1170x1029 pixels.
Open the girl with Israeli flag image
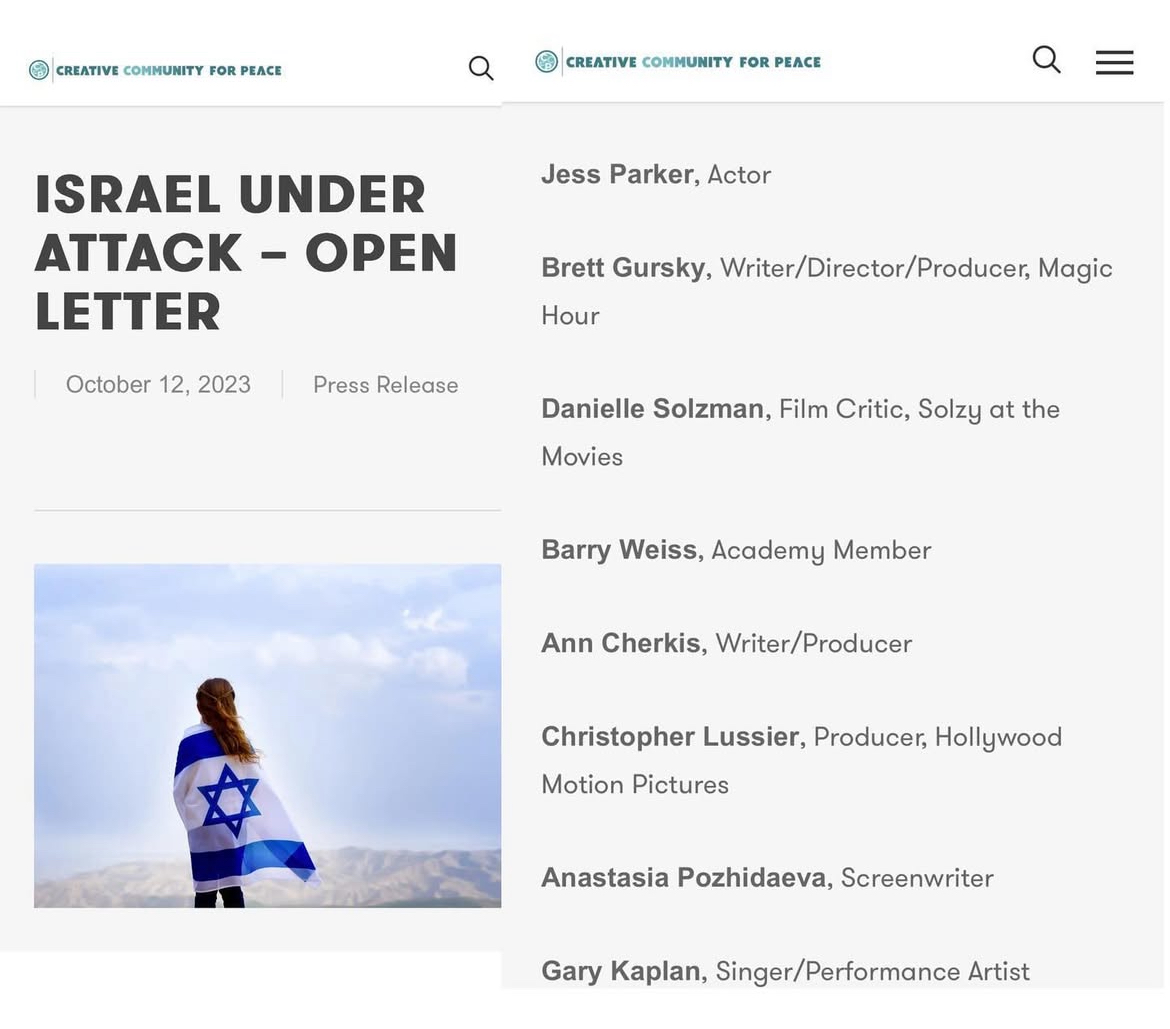point(267,736)
